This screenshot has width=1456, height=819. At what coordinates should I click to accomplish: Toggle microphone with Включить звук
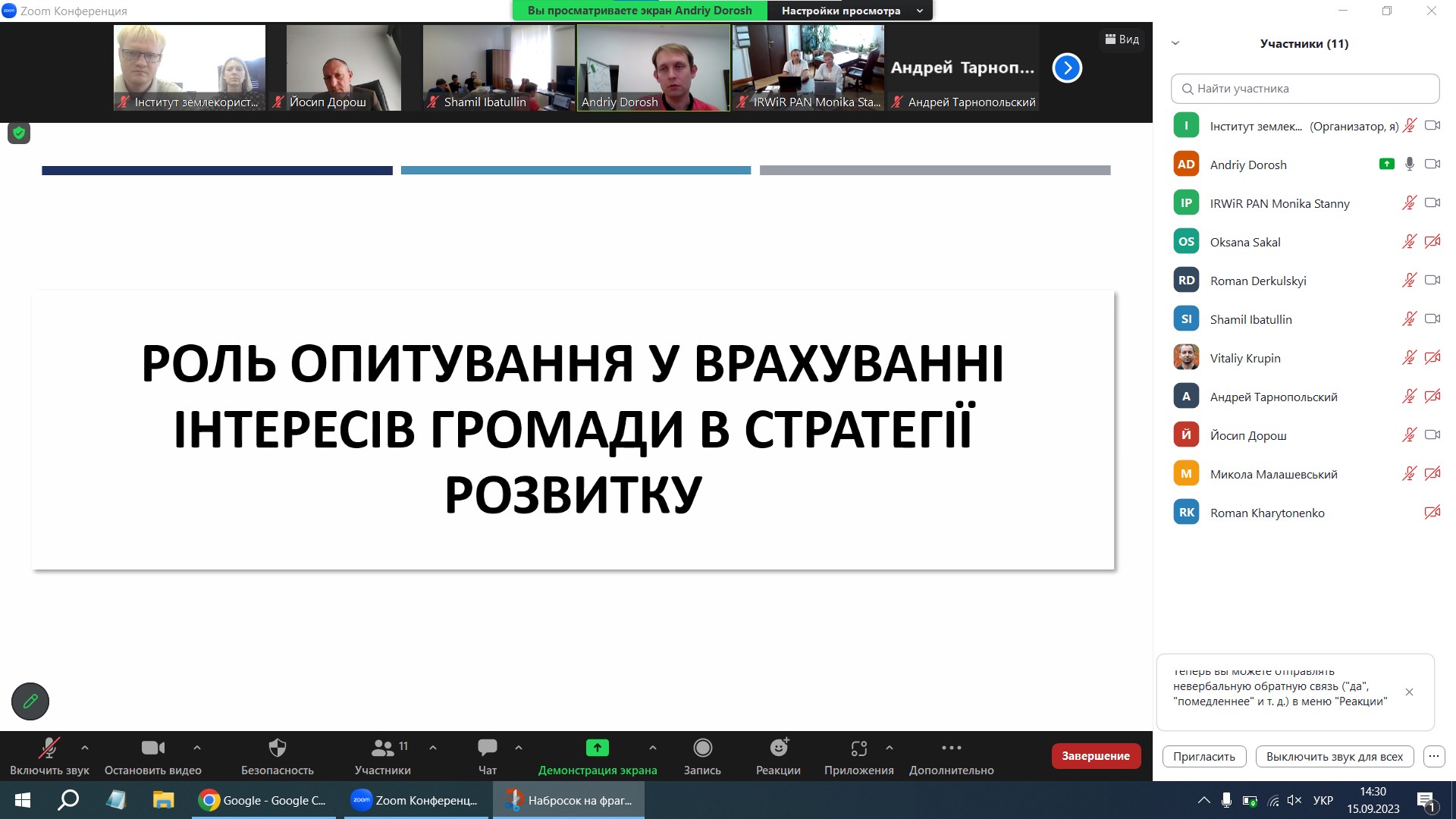[x=49, y=748]
